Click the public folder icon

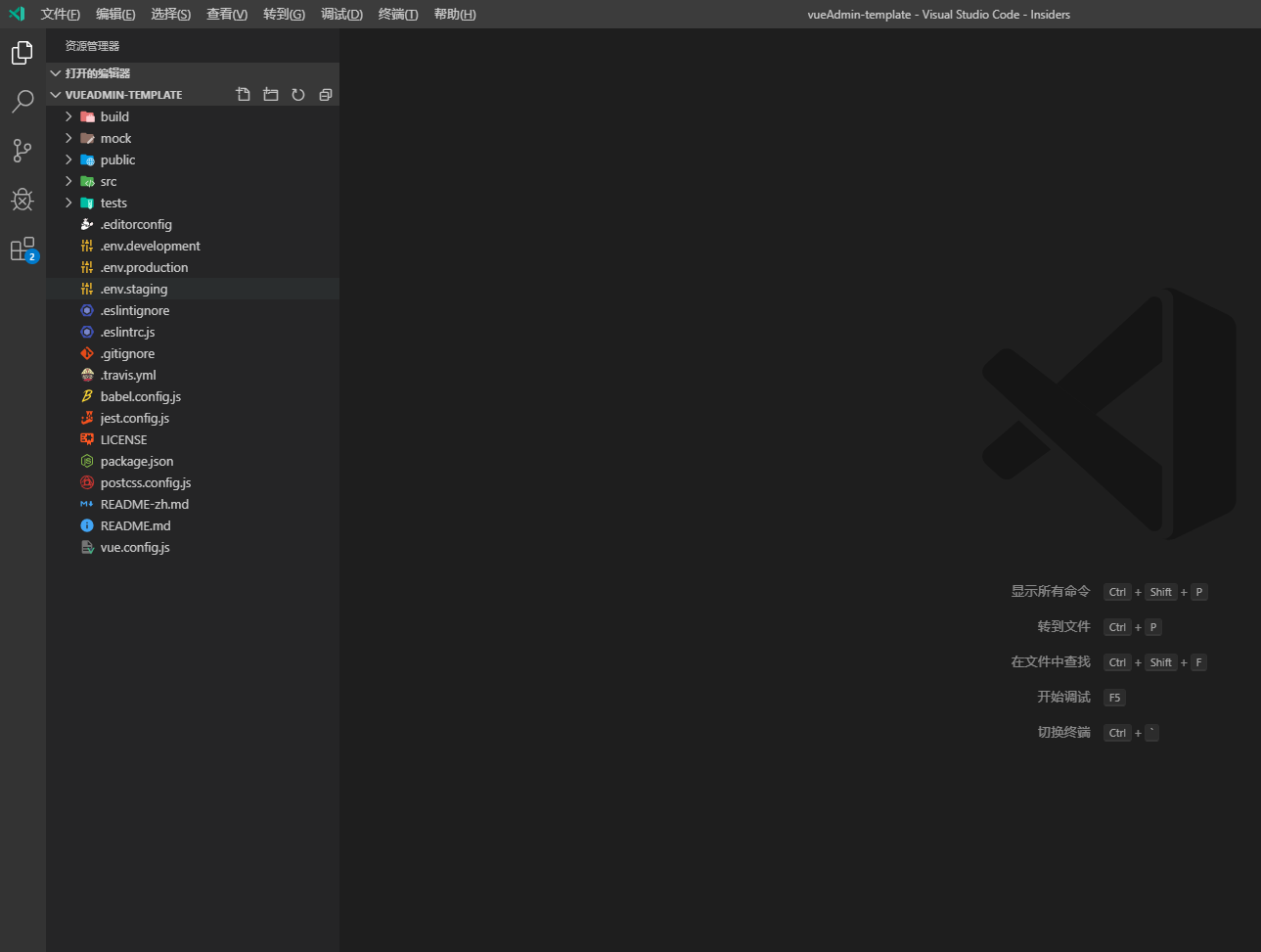(x=87, y=159)
